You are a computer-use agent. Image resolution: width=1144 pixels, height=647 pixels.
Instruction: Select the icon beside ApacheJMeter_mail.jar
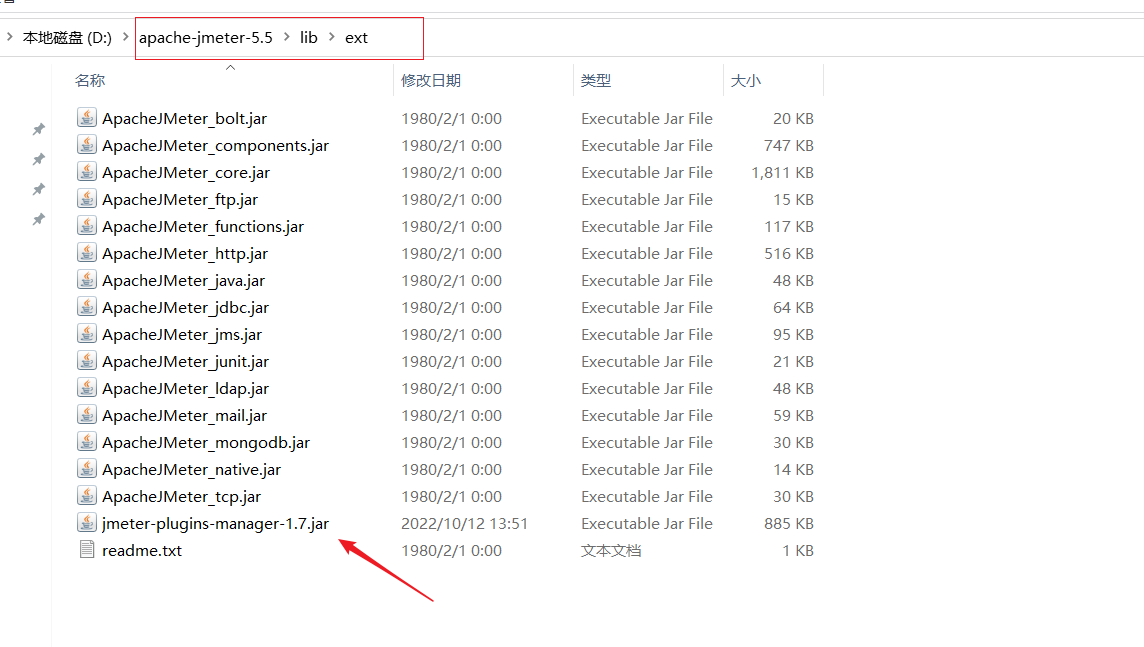pos(87,414)
